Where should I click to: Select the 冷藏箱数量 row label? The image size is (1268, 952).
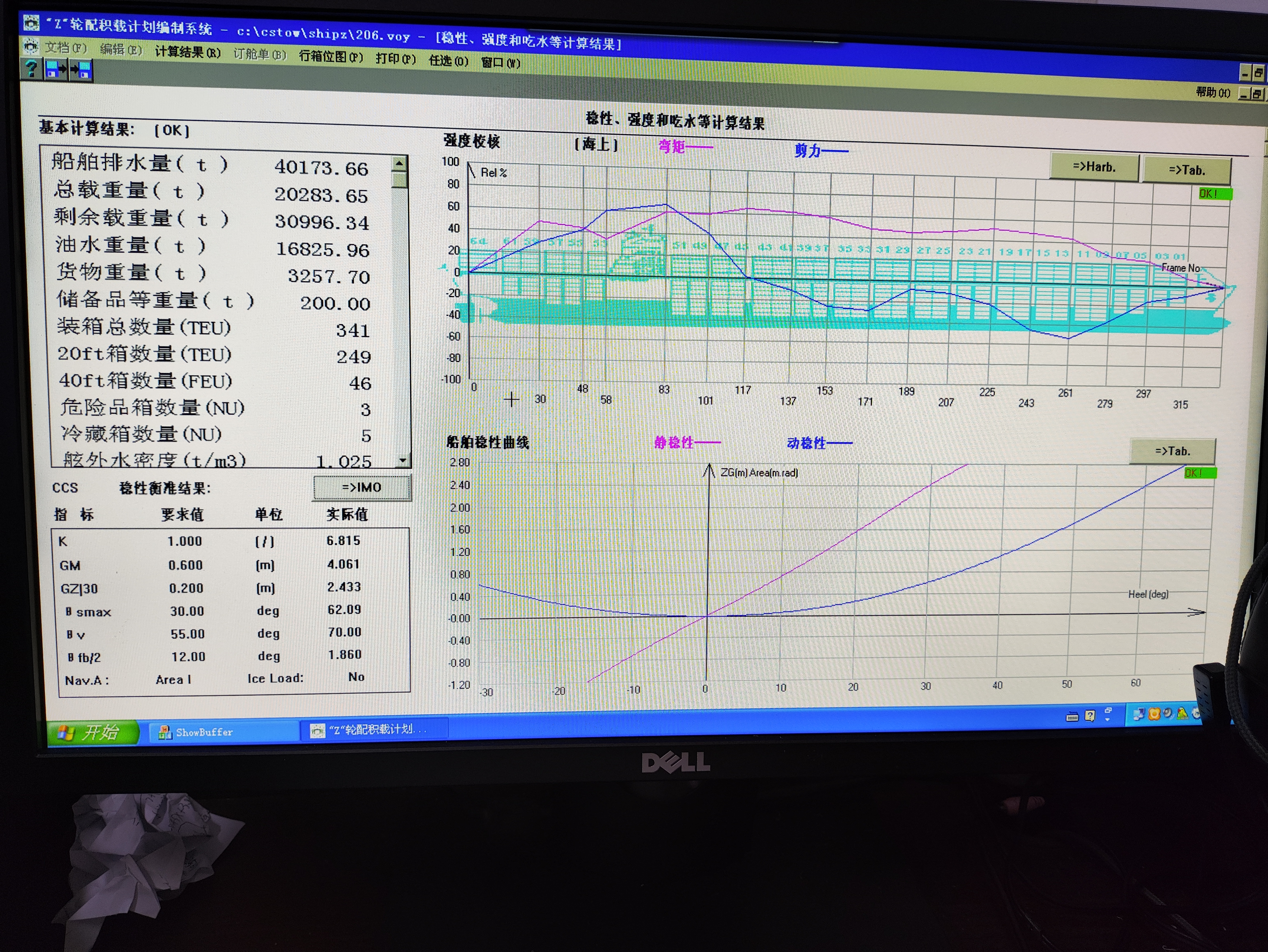click(141, 434)
